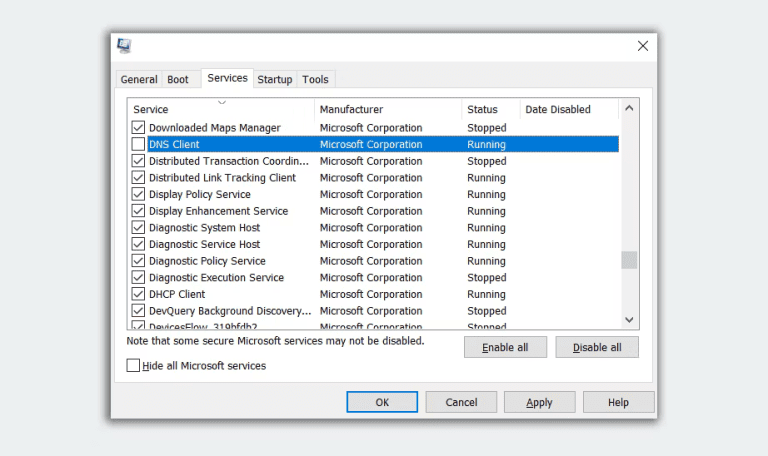Uncheck the Downloaded Maps Manager checkbox
The image size is (768, 456).
pos(138,128)
